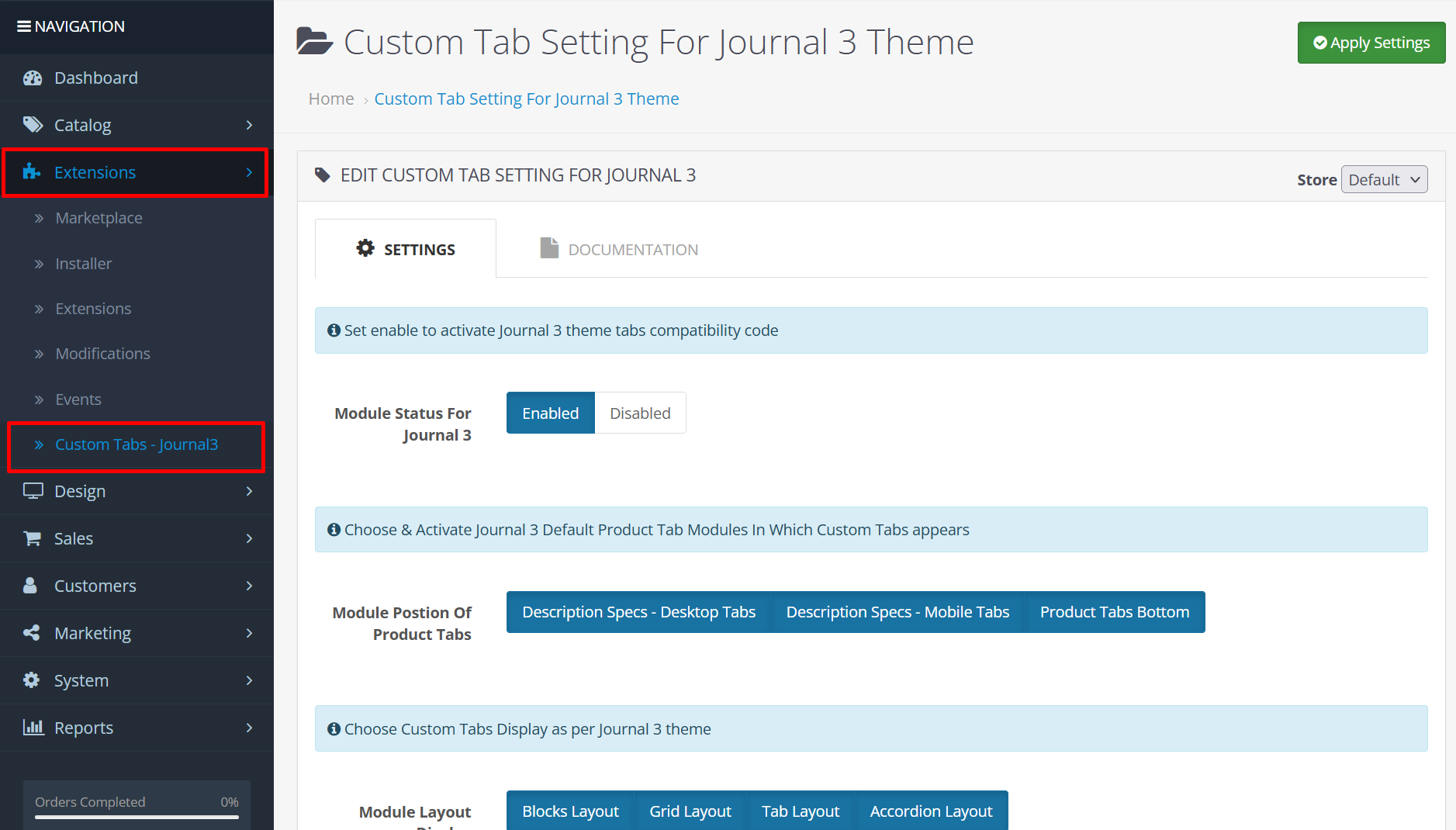Click the double-arrow icon next to Installer

point(39,265)
